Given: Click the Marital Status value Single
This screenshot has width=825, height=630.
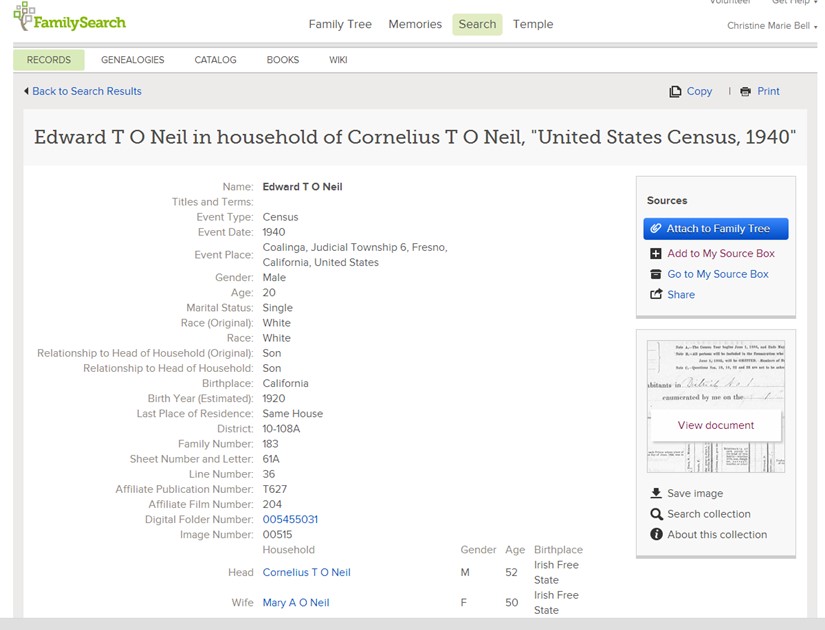Looking at the screenshot, I should (277, 308).
